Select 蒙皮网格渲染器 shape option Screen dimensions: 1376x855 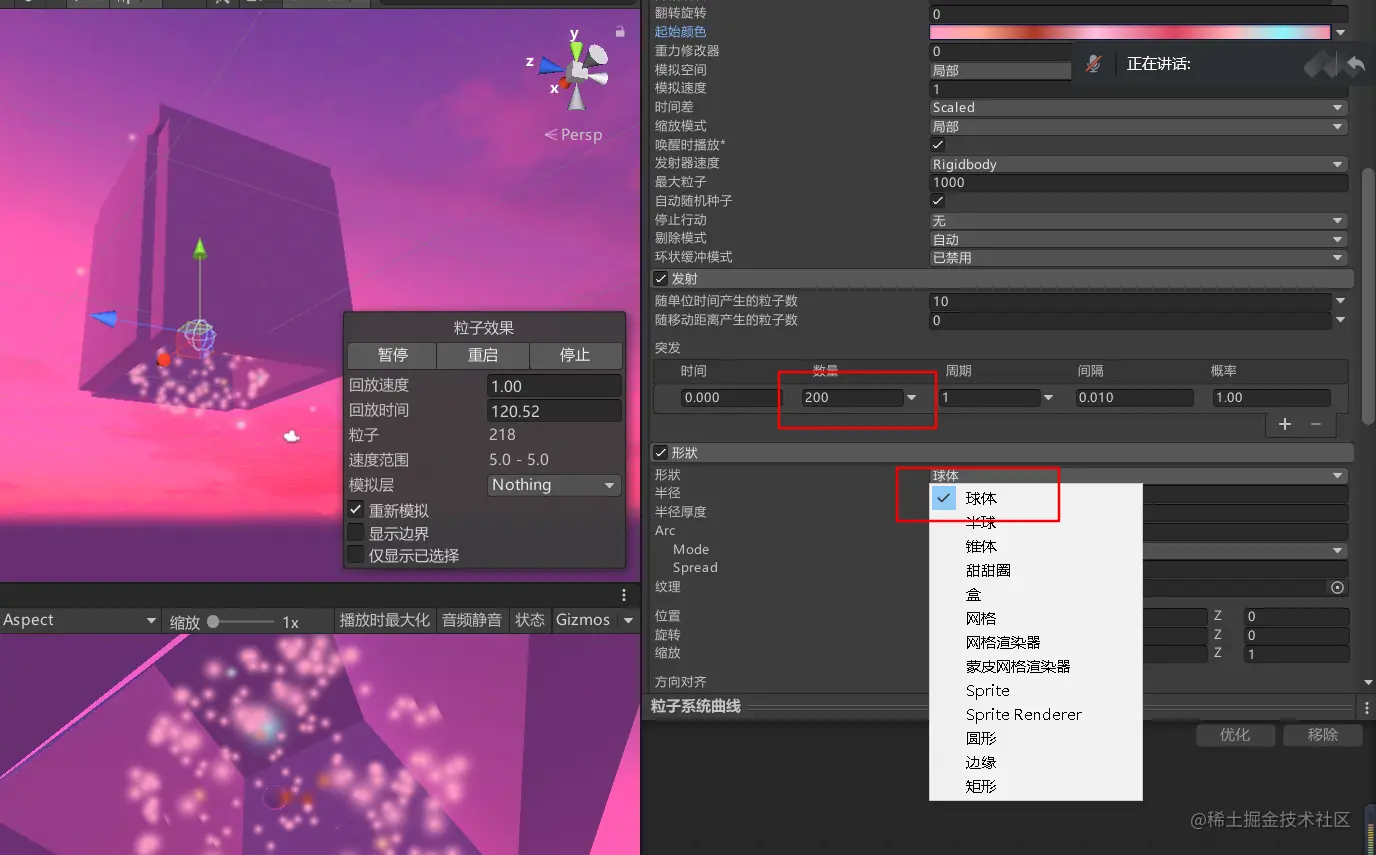point(1036,666)
